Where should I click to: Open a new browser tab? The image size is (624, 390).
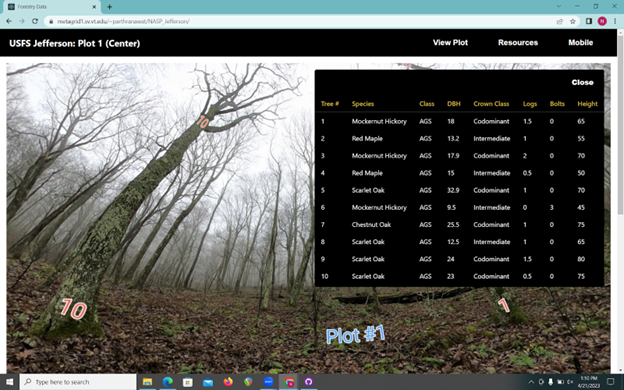pyautogui.click(x=109, y=7)
